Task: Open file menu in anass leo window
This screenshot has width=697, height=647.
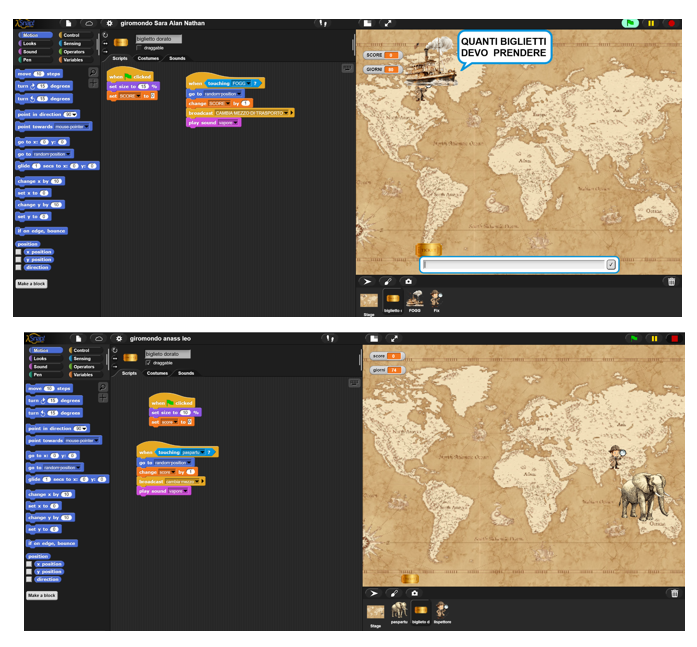Action: pyautogui.click(x=78, y=339)
